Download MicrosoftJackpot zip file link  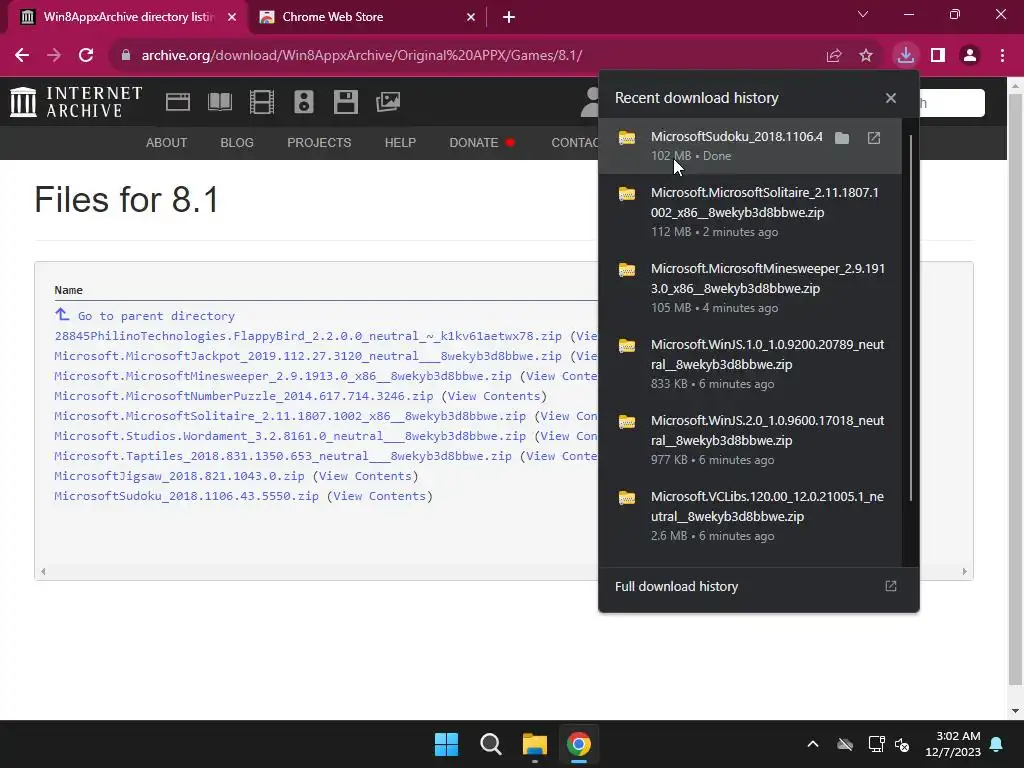coord(308,356)
